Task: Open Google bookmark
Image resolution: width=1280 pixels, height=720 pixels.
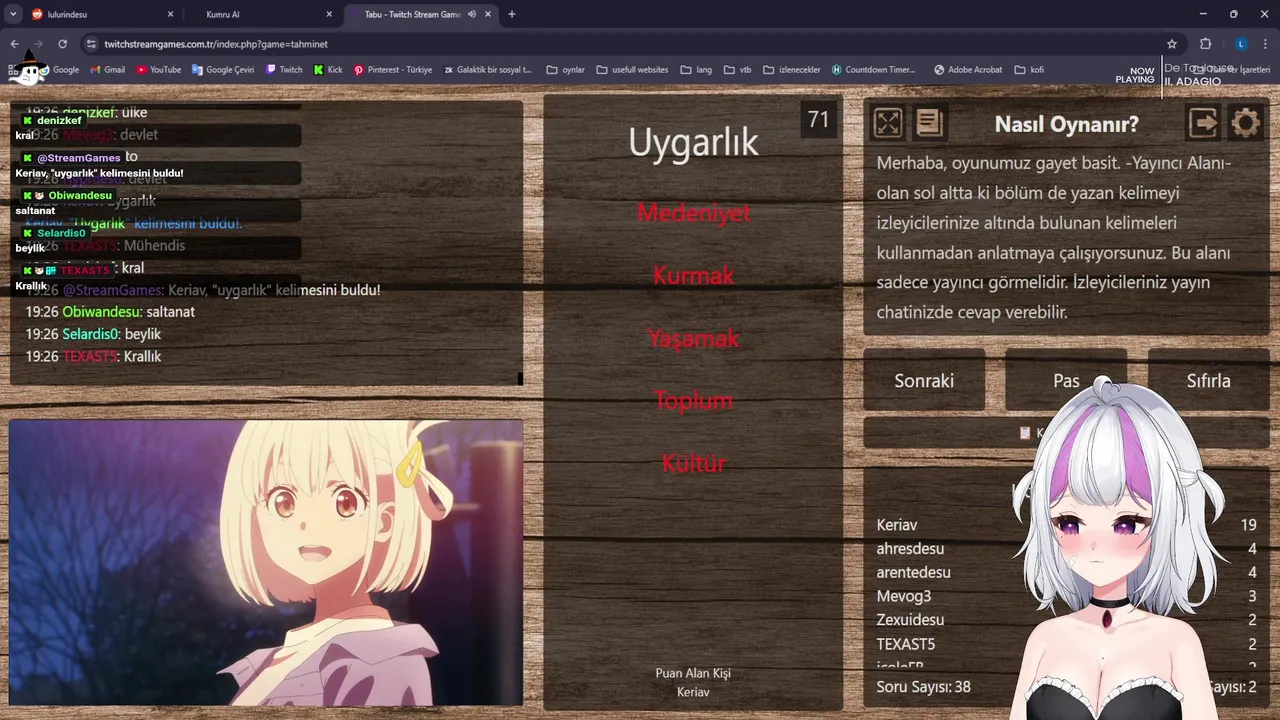Action: pyautogui.click(x=59, y=70)
